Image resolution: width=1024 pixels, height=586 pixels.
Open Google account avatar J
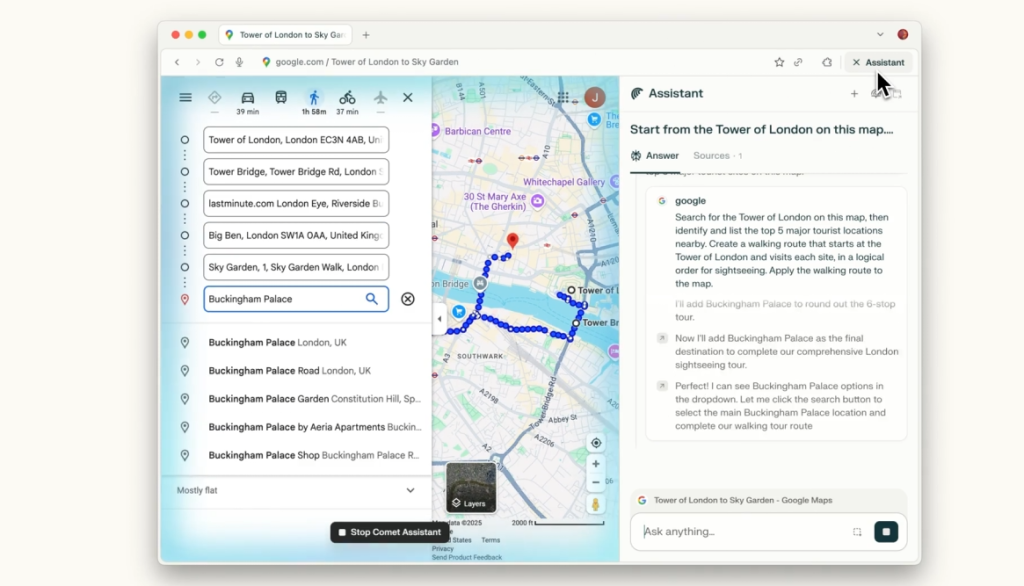(594, 97)
